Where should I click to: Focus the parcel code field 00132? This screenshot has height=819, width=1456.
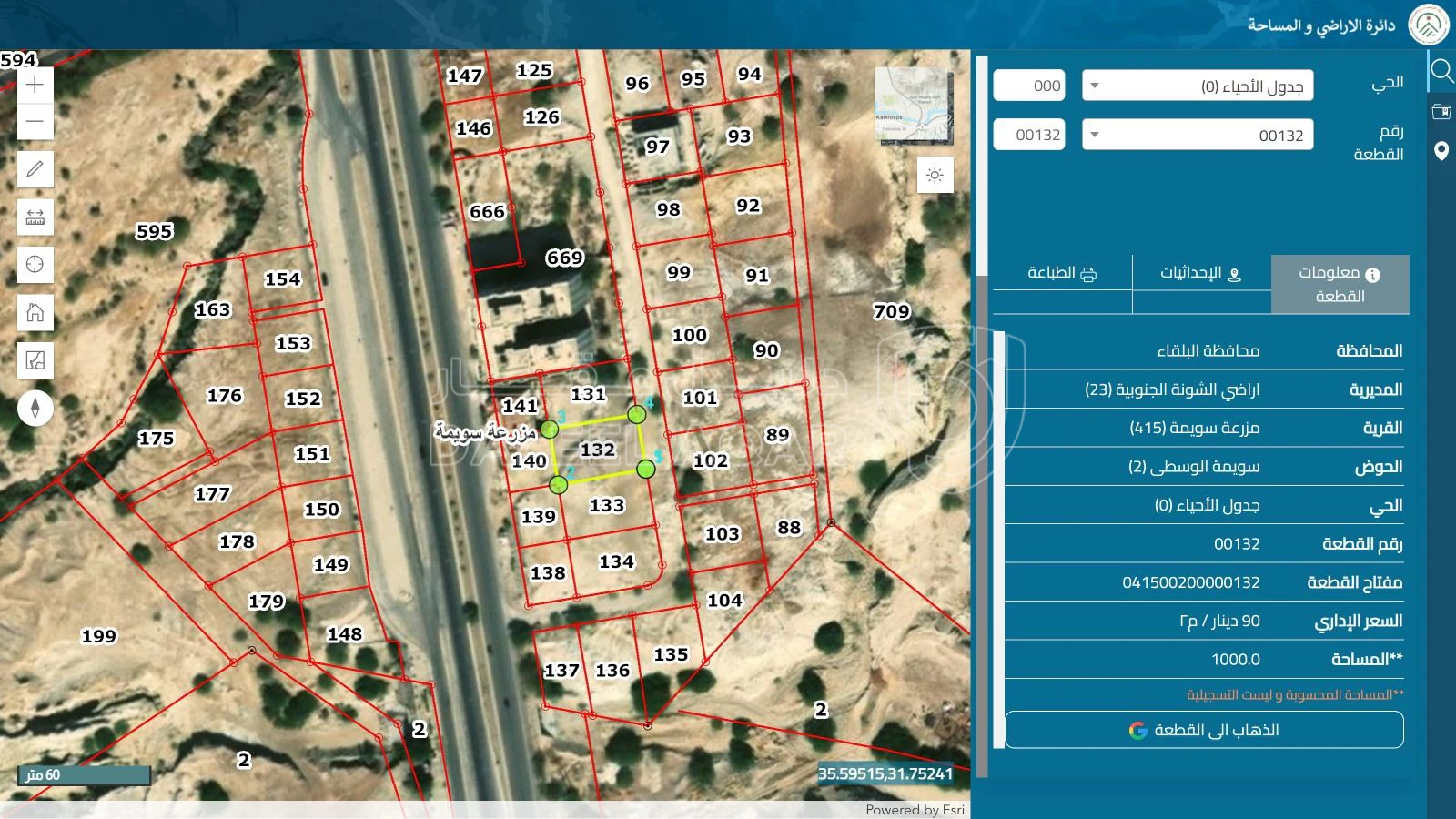click(1029, 135)
